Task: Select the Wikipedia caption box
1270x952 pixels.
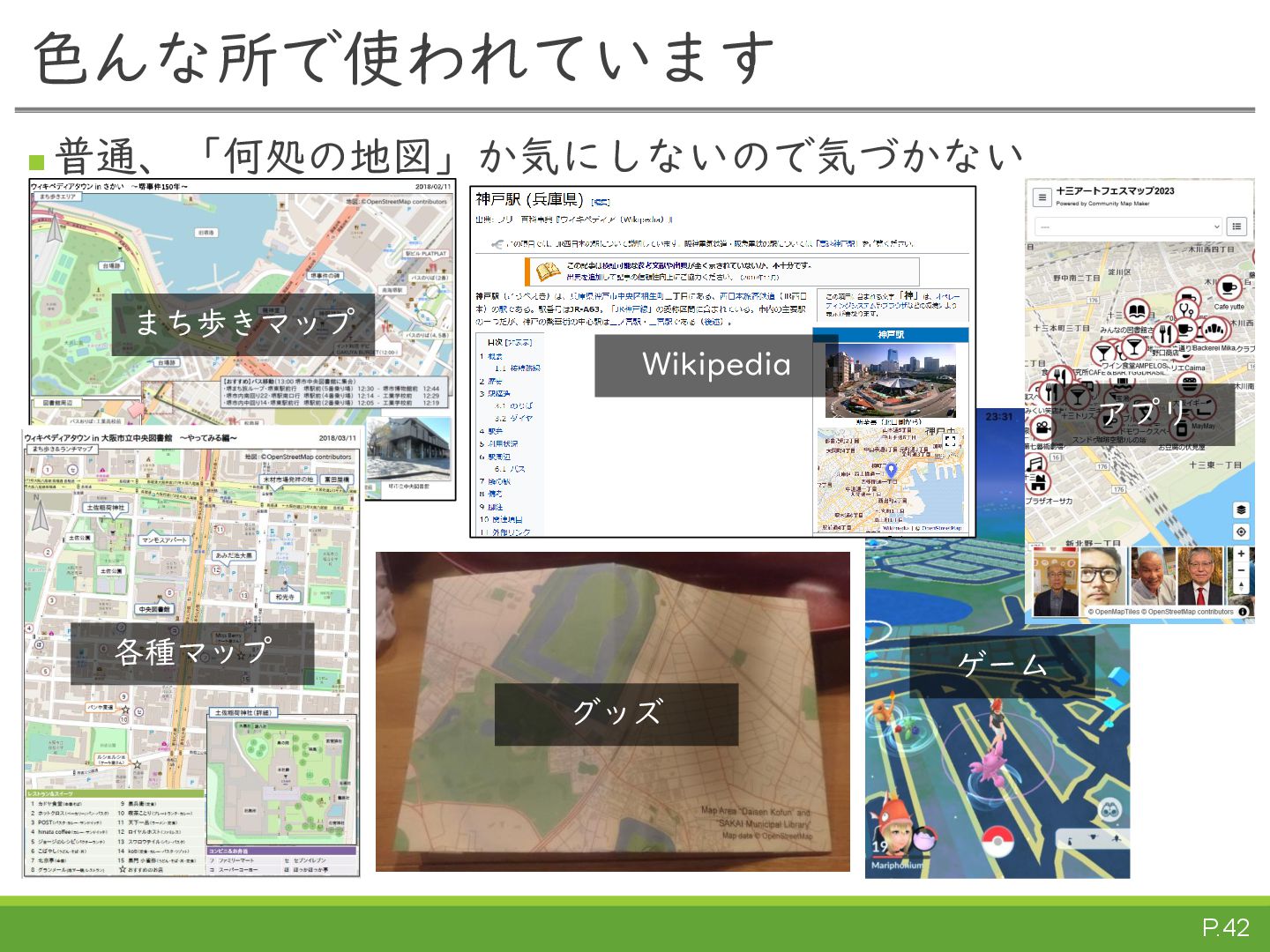Action: coord(715,365)
